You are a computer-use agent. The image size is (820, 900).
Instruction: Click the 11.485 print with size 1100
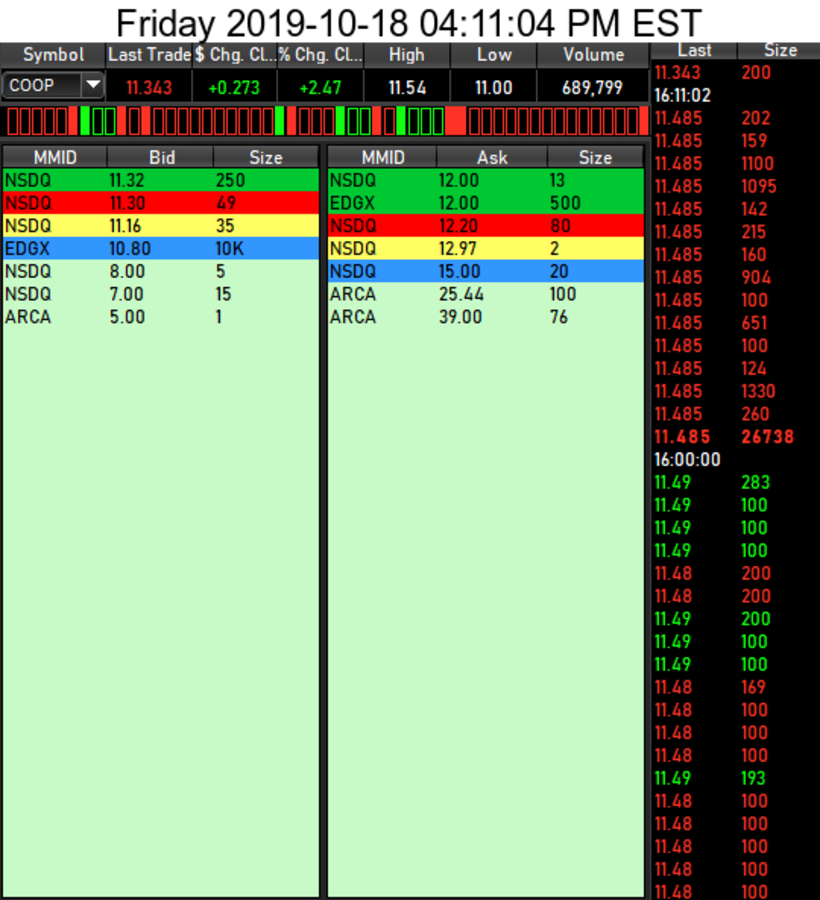[x=736, y=164]
